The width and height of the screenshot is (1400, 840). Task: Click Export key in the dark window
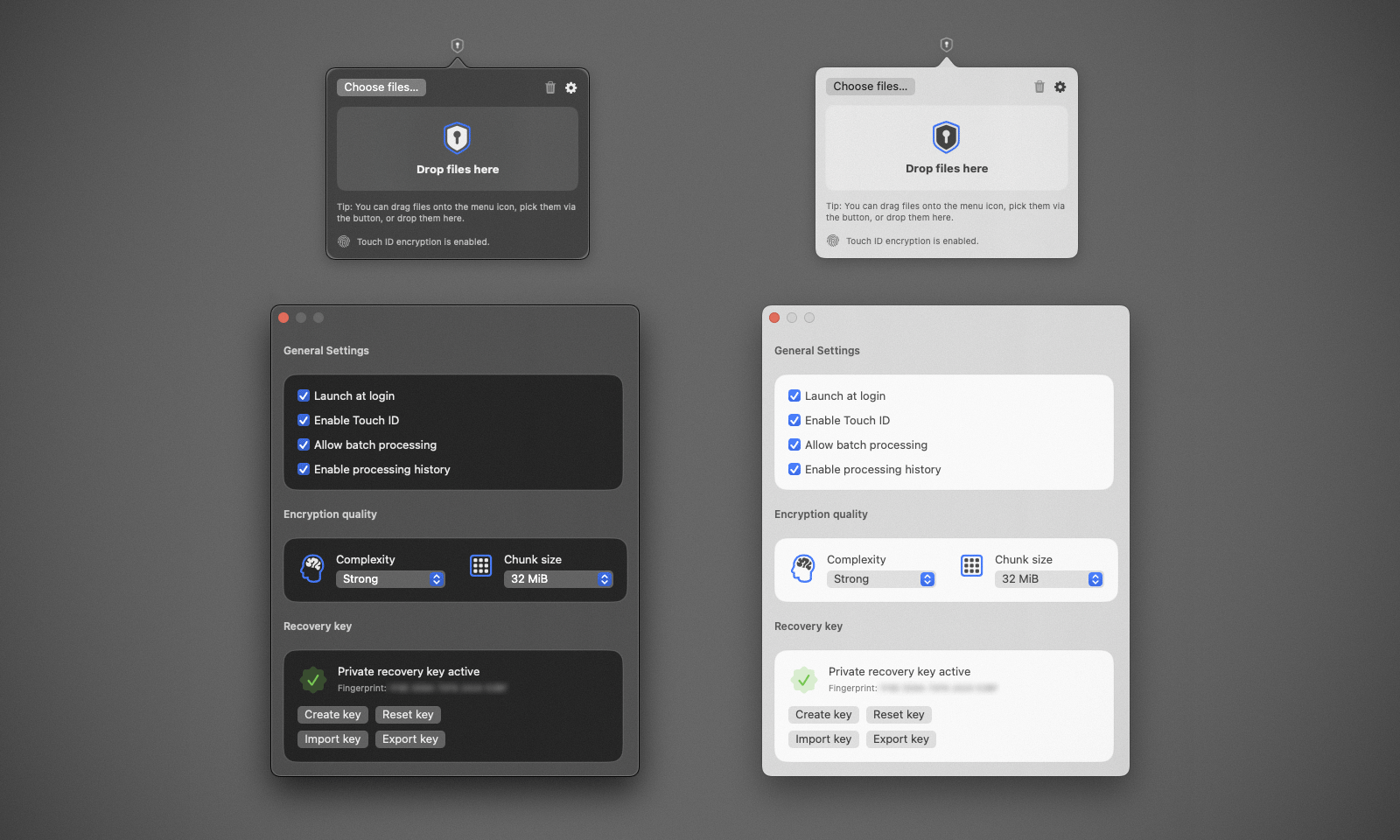click(410, 739)
